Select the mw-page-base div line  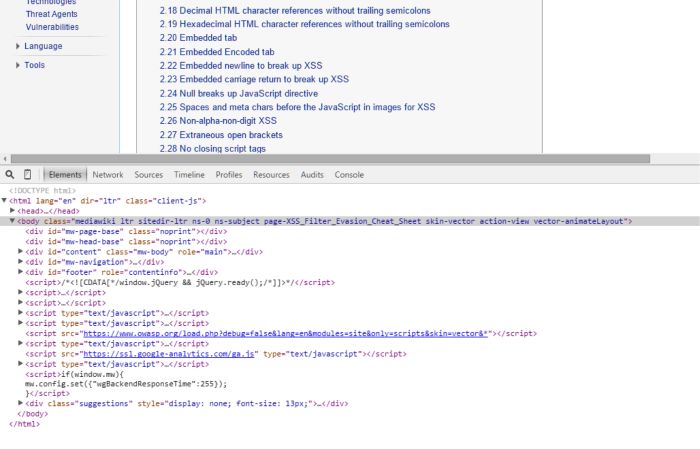[126, 231]
